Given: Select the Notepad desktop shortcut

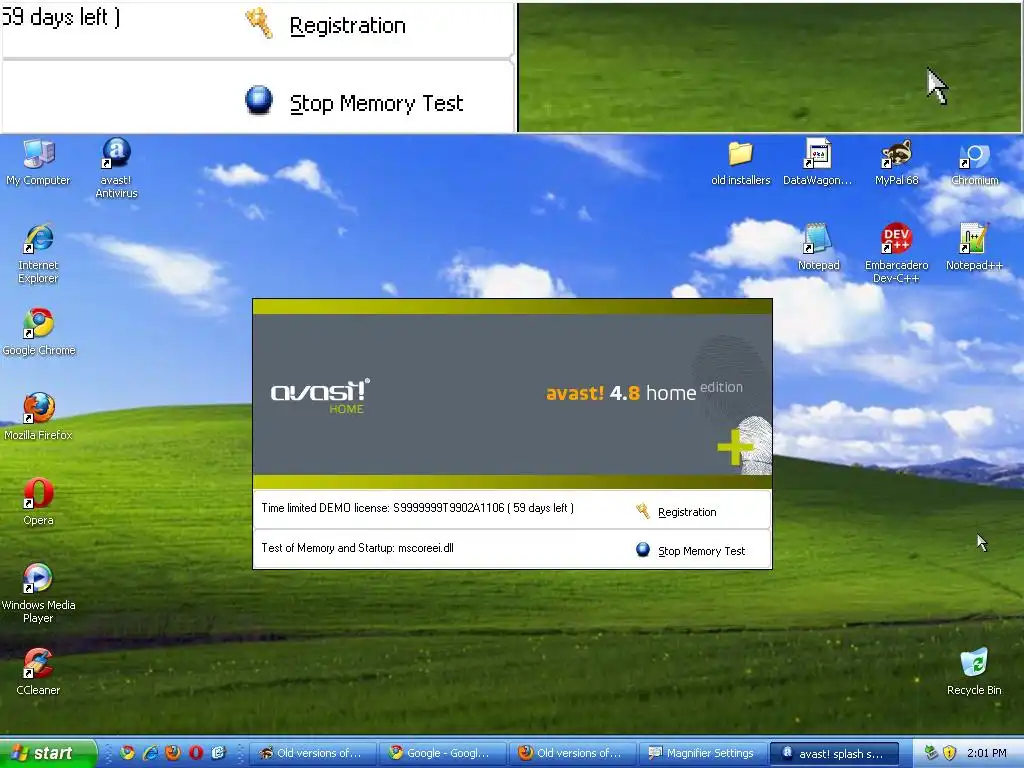Looking at the screenshot, I should (x=818, y=247).
